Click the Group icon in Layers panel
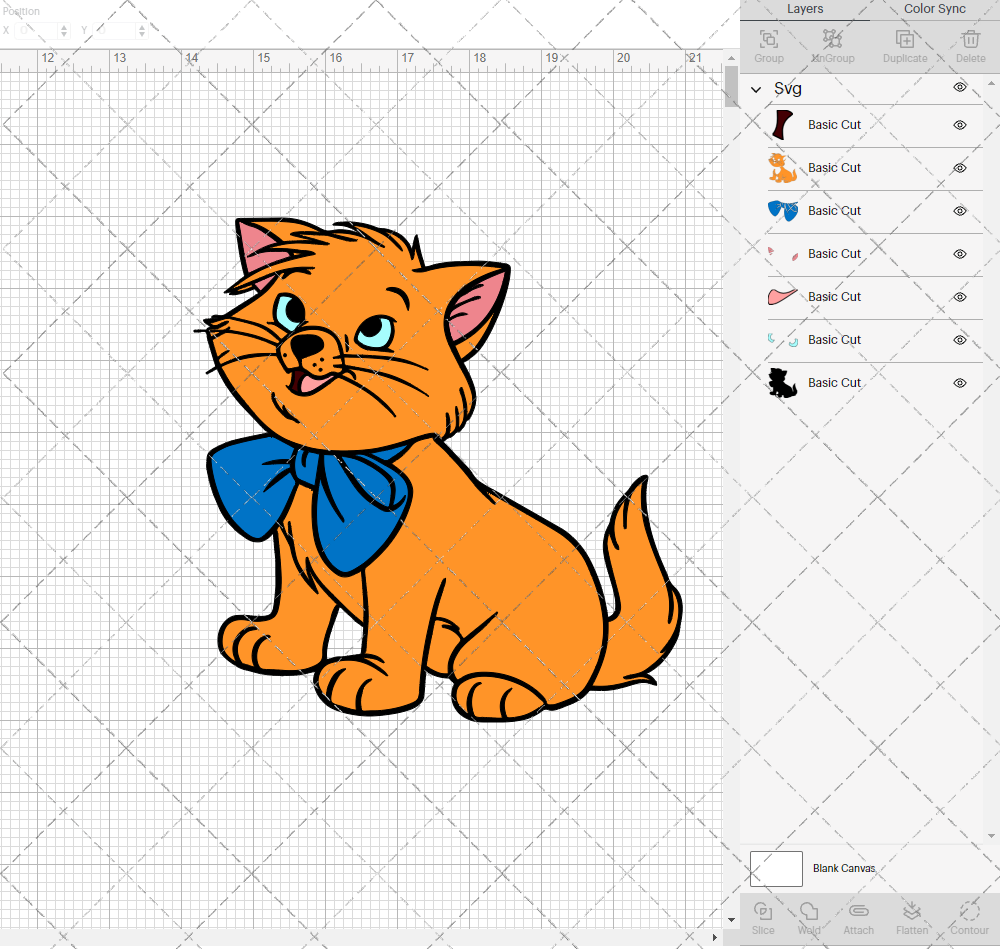The width and height of the screenshot is (1000, 949). click(768, 45)
